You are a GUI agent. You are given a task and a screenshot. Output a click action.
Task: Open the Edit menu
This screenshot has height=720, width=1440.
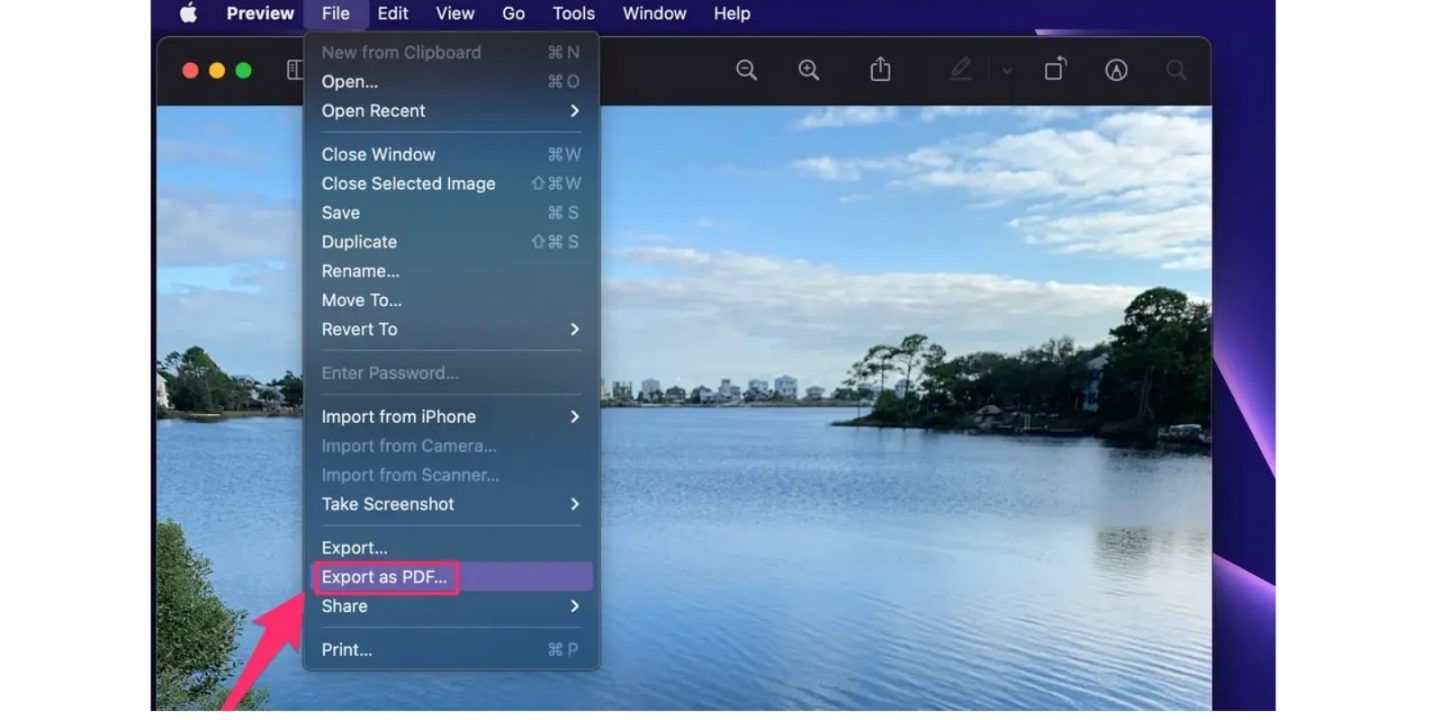393,14
